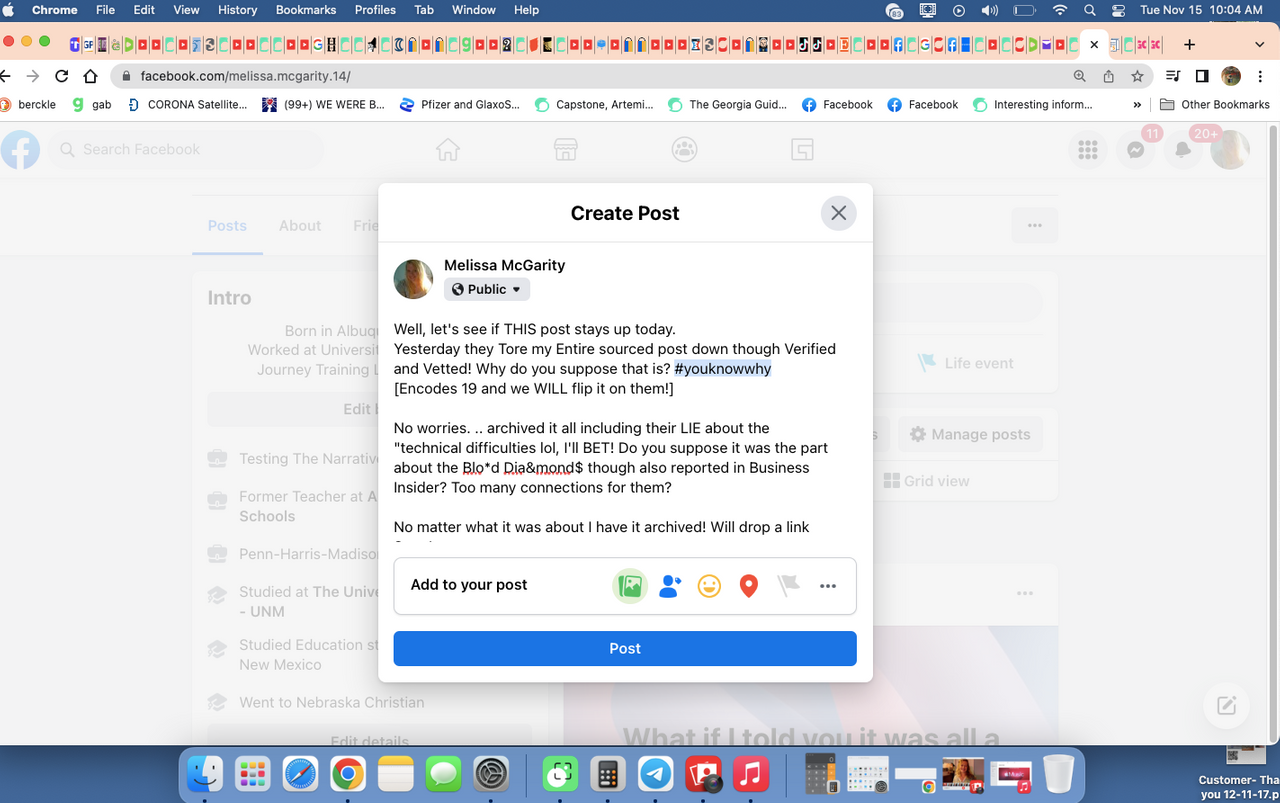Add photo or video to post
Image resolution: width=1280 pixels, height=803 pixels.
(630, 586)
